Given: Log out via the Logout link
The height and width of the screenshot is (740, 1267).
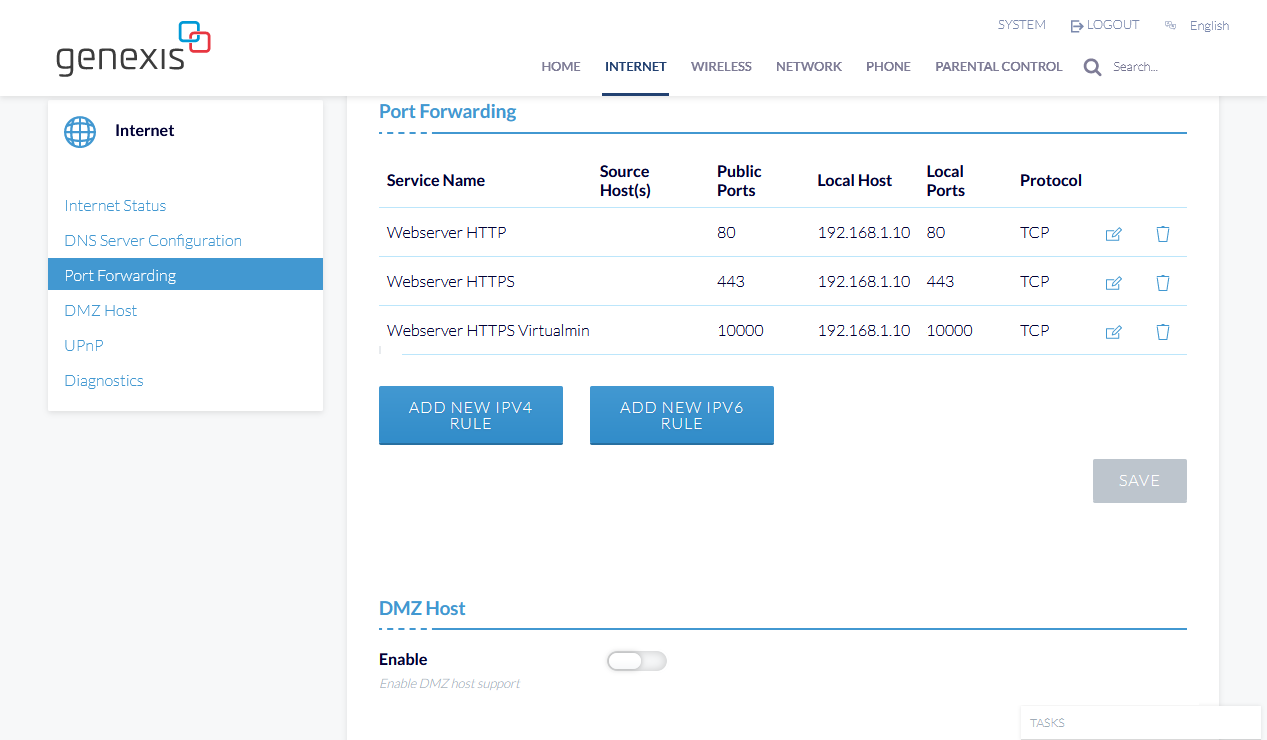Looking at the screenshot, I should pyautogui.click(x=1105, y=25).
